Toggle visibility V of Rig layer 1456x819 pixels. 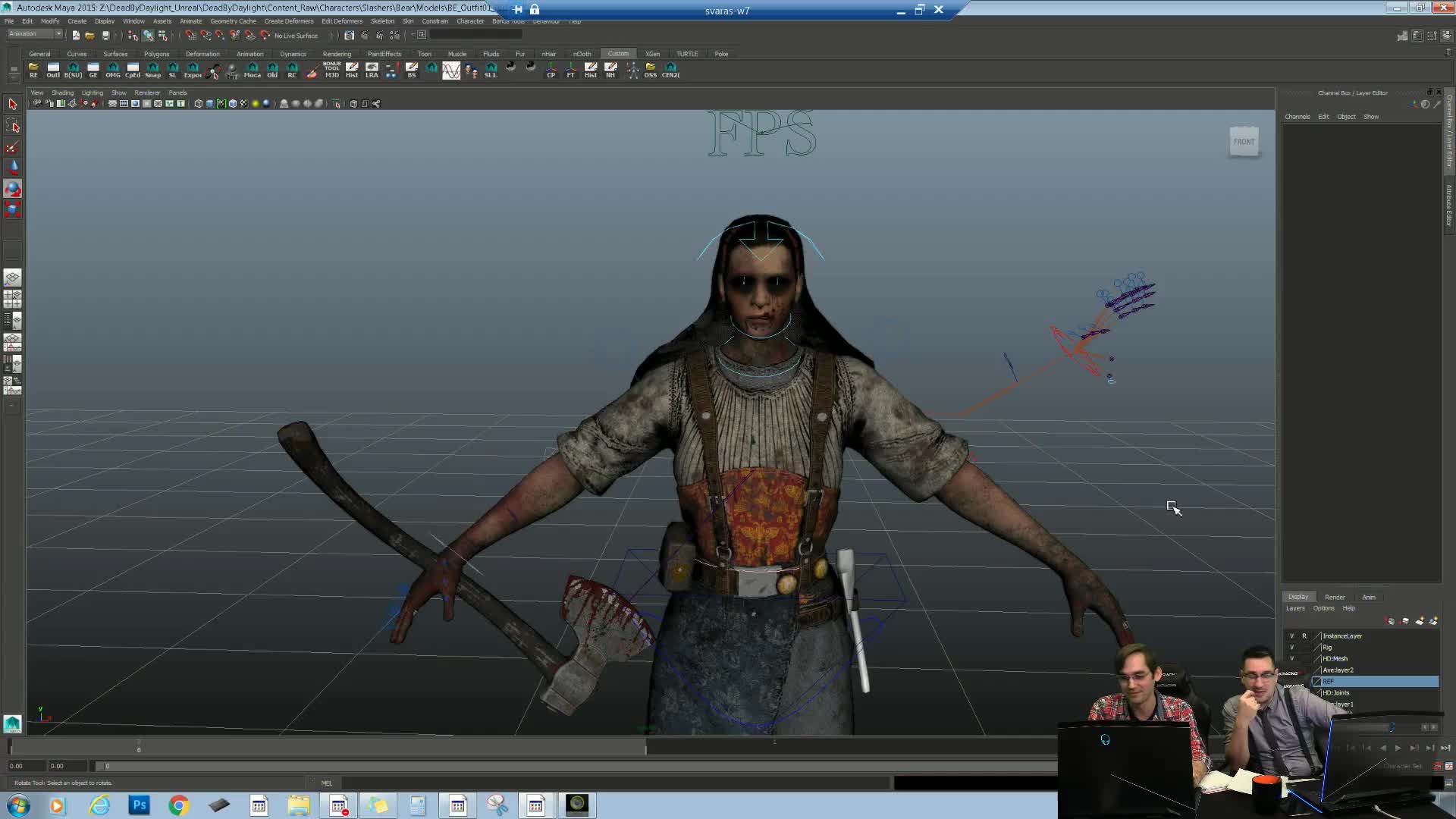(x=1291, y=648)
